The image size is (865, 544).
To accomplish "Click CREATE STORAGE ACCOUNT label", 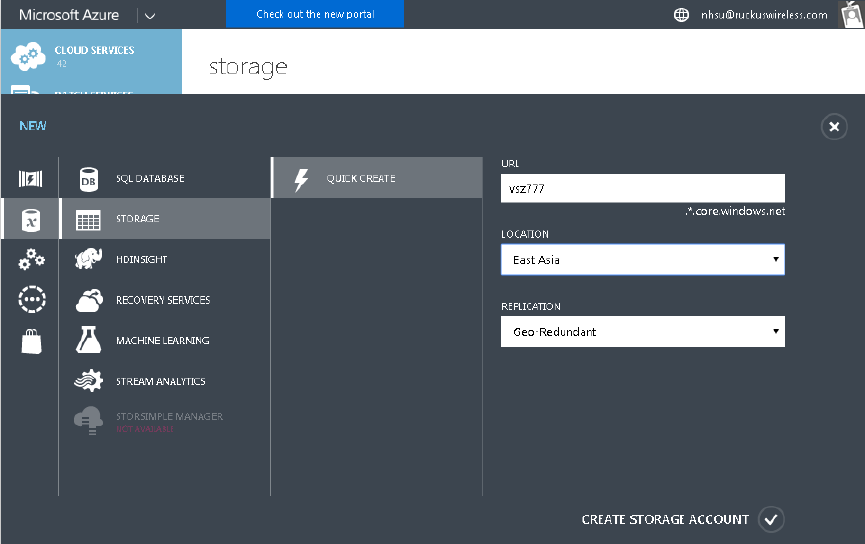I will coord(665,519).
